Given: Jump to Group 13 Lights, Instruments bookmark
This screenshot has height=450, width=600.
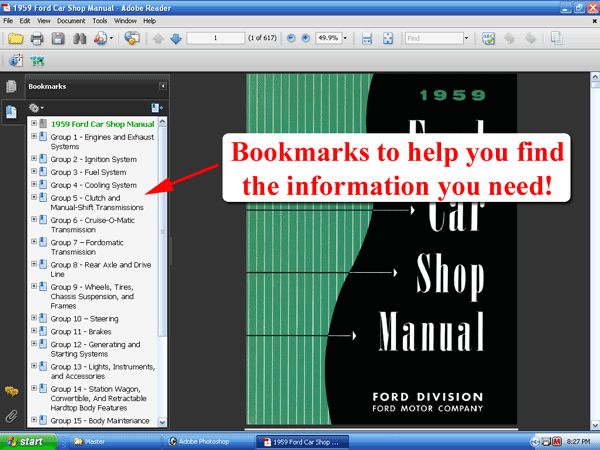Looking at the screenshot, I should pos(103,371).
